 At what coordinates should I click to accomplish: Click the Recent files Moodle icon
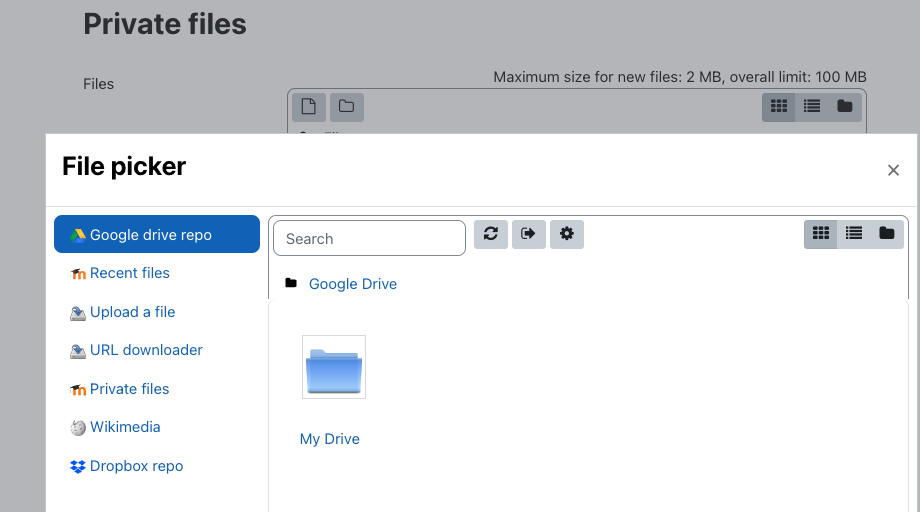[78, 274]
